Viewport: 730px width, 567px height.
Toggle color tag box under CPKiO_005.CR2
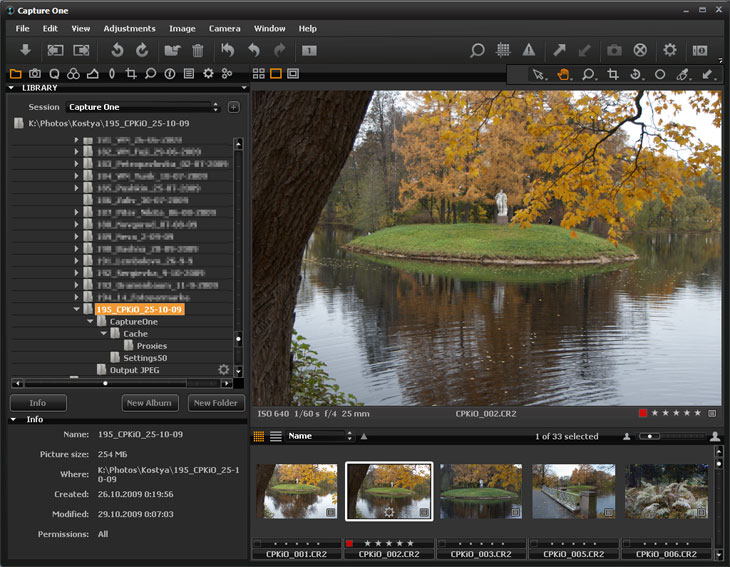pyautogui.click(x=534, y=543)
